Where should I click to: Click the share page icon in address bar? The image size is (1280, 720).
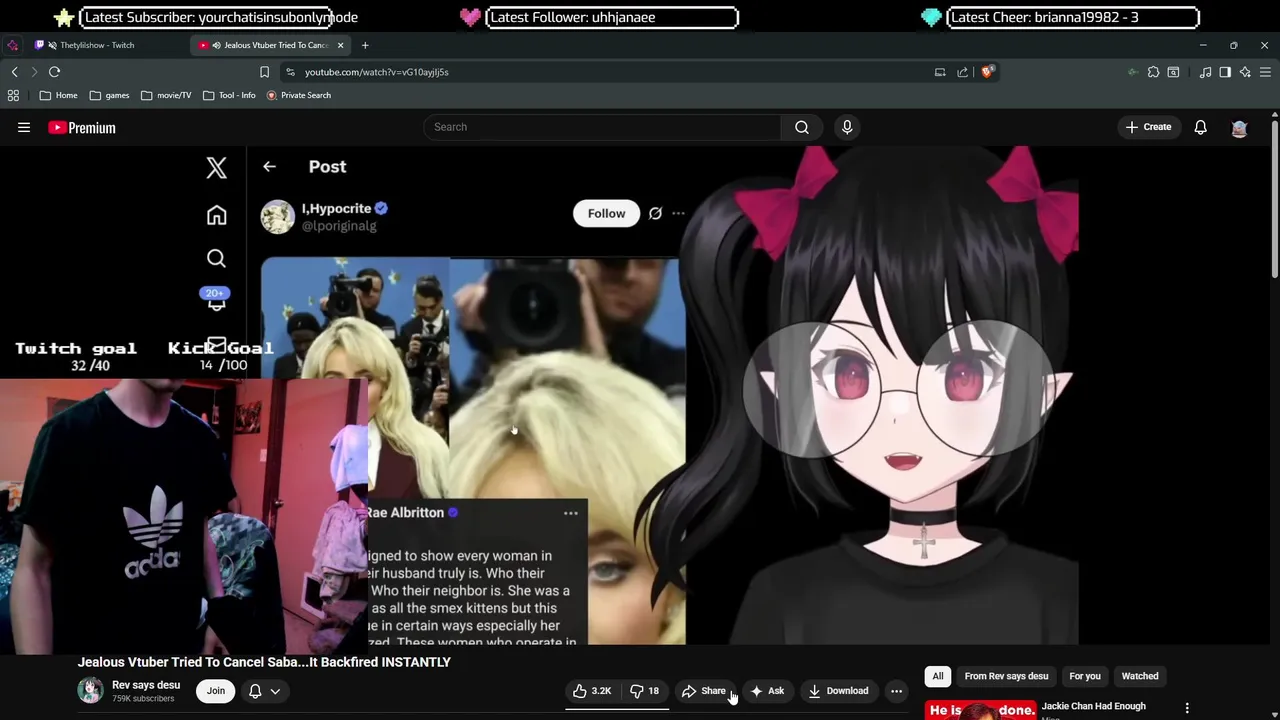[x=962, y=72]
